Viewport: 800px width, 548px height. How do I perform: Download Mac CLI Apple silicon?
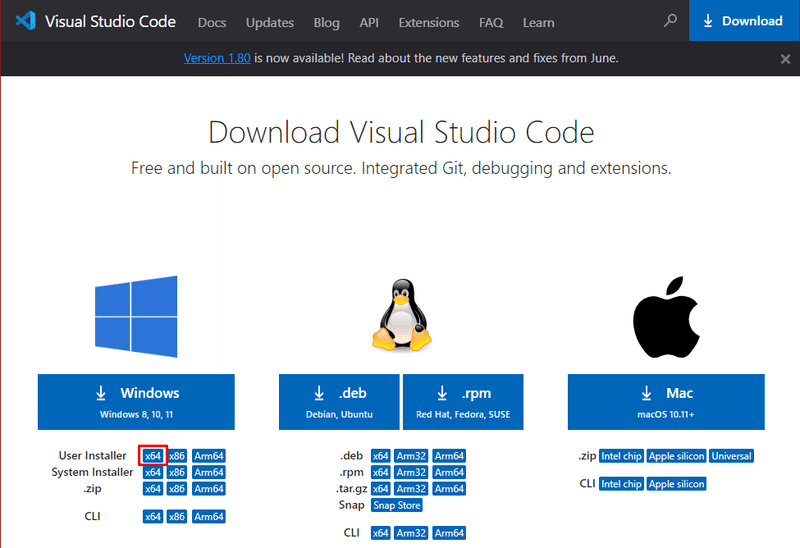[677, 484]
